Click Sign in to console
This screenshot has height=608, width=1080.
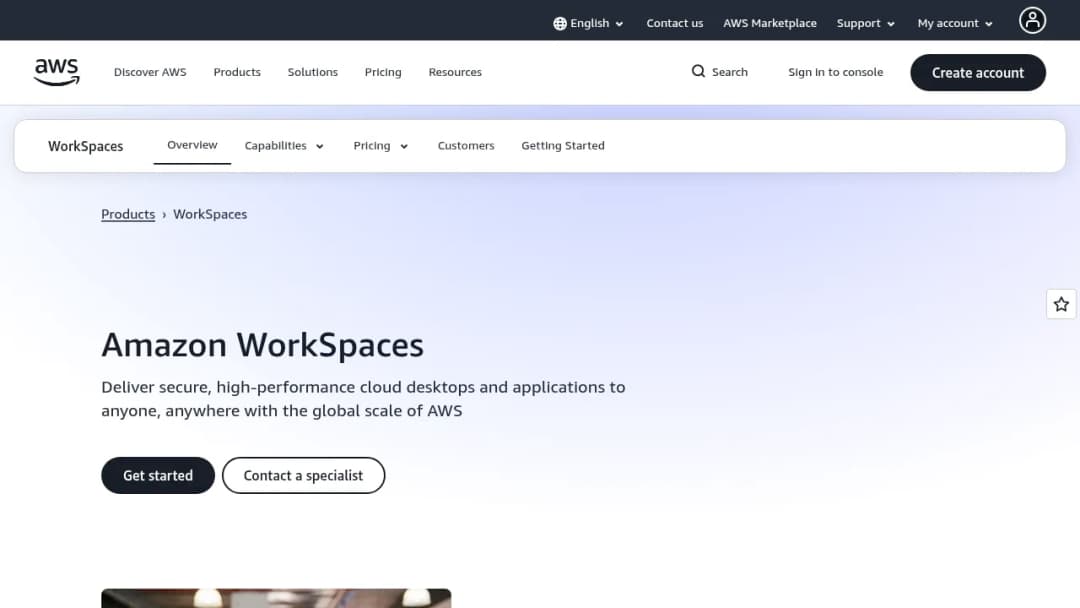[x=835, y=72]
